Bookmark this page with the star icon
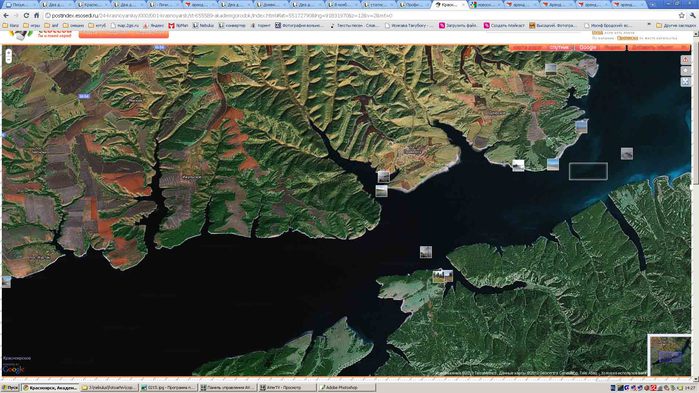This screenshot has width=699, height=393. point(682,16)
